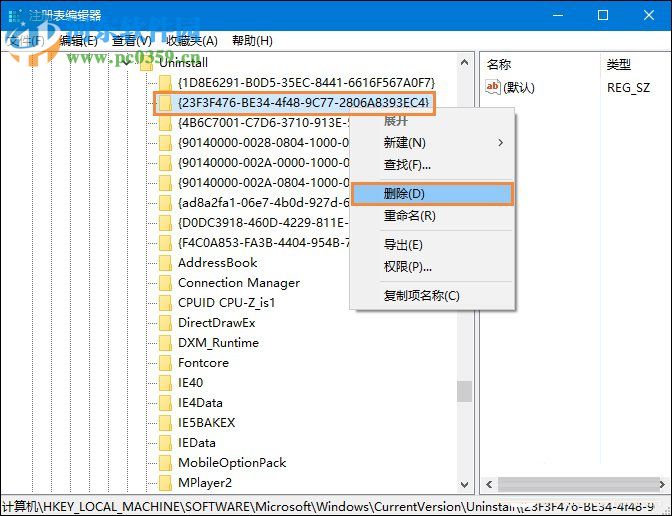
Task: Select the MPlayer2 key
Action: (x=205, y=483)
